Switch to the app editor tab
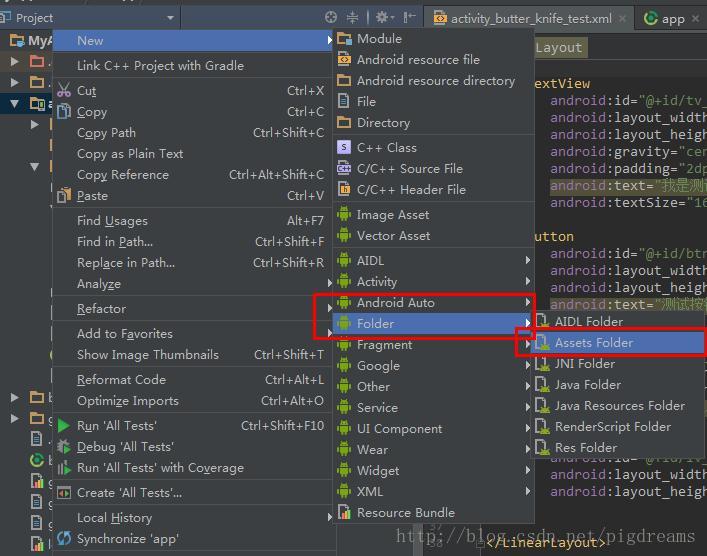The height and width of the screenshot is (556, 707). click(x=672, y=18)
